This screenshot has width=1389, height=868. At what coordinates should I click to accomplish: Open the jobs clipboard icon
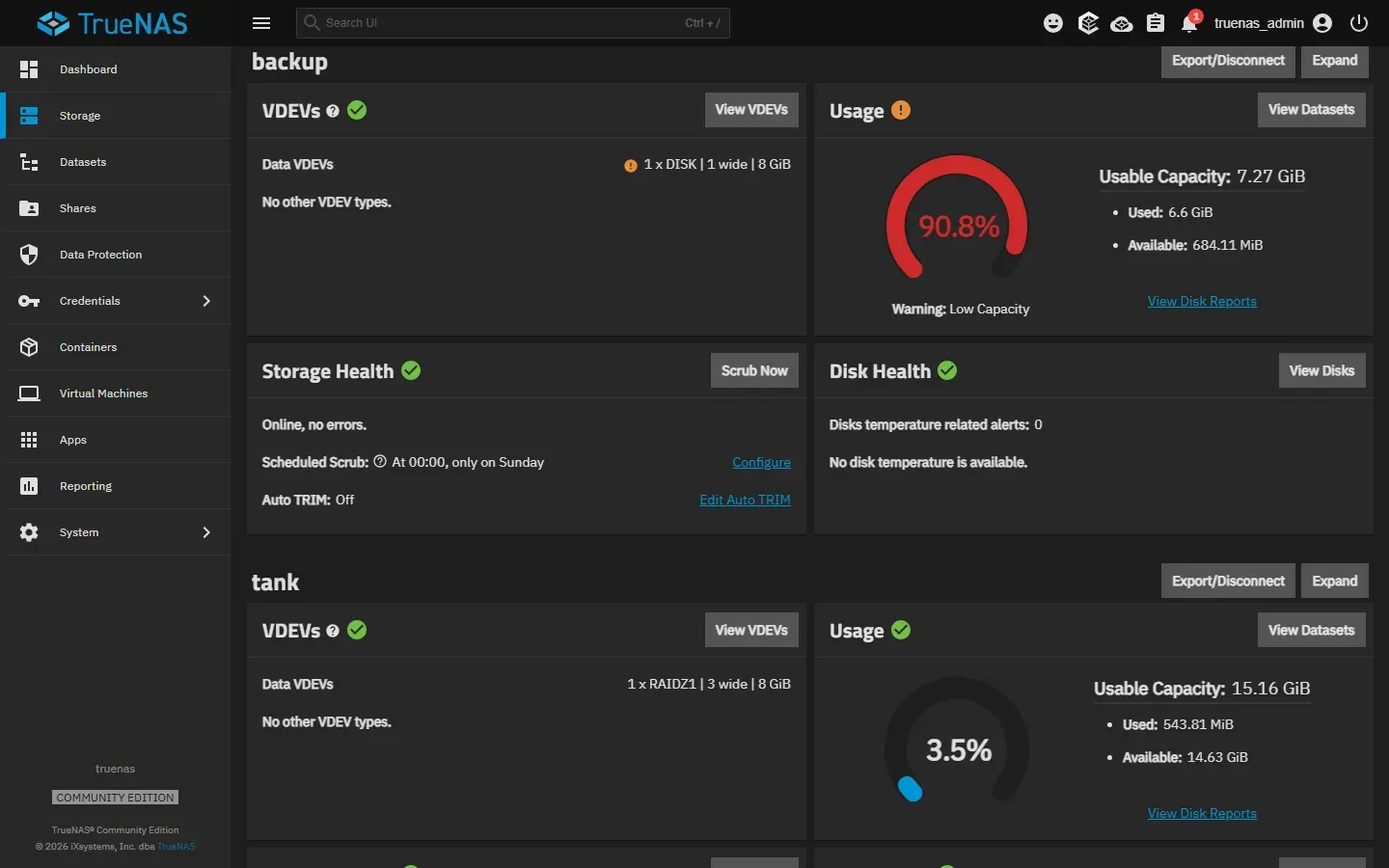(1156, 23)
